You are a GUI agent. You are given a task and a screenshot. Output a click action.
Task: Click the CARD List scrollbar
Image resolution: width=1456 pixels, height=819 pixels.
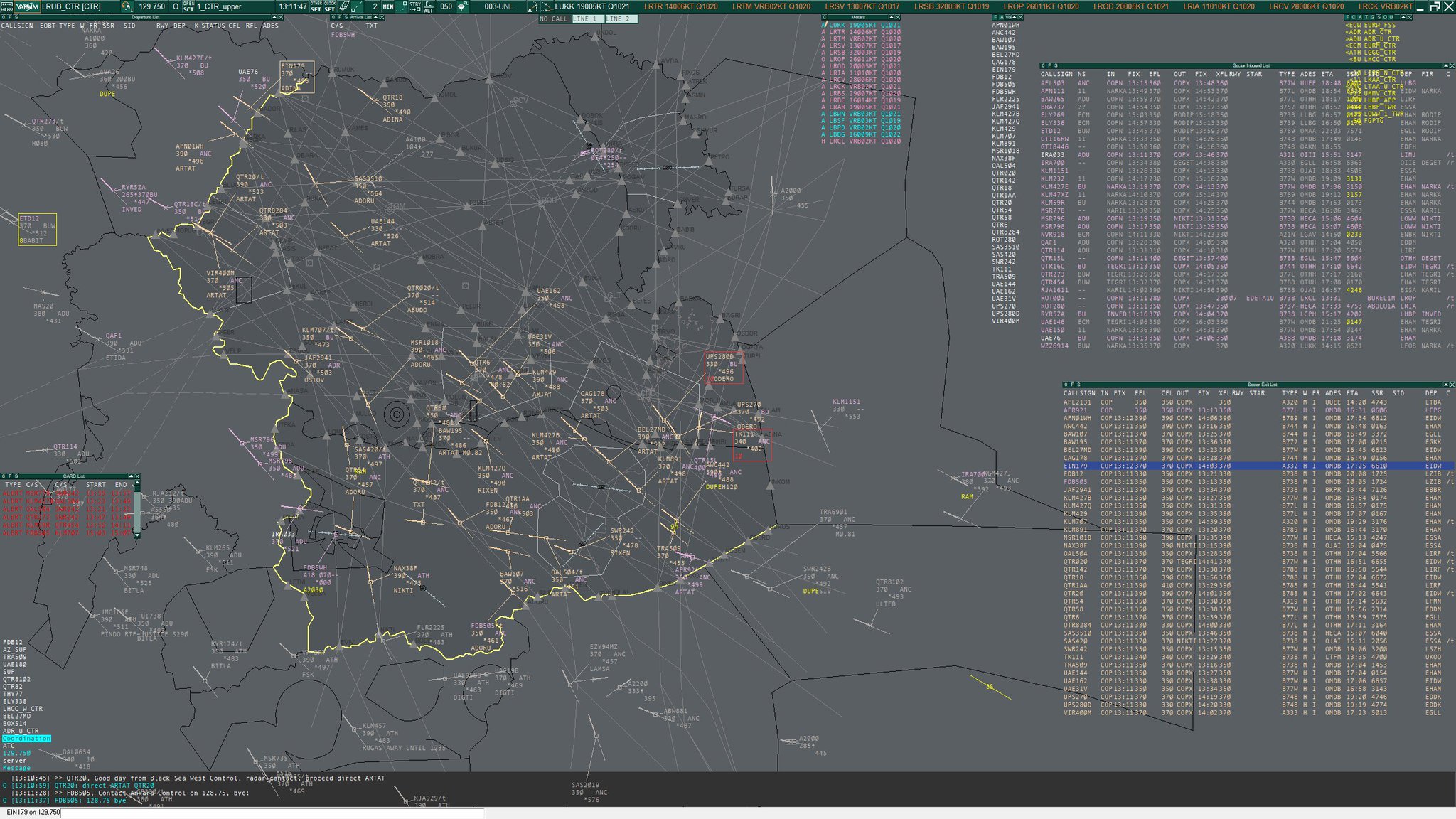point(137,512)
